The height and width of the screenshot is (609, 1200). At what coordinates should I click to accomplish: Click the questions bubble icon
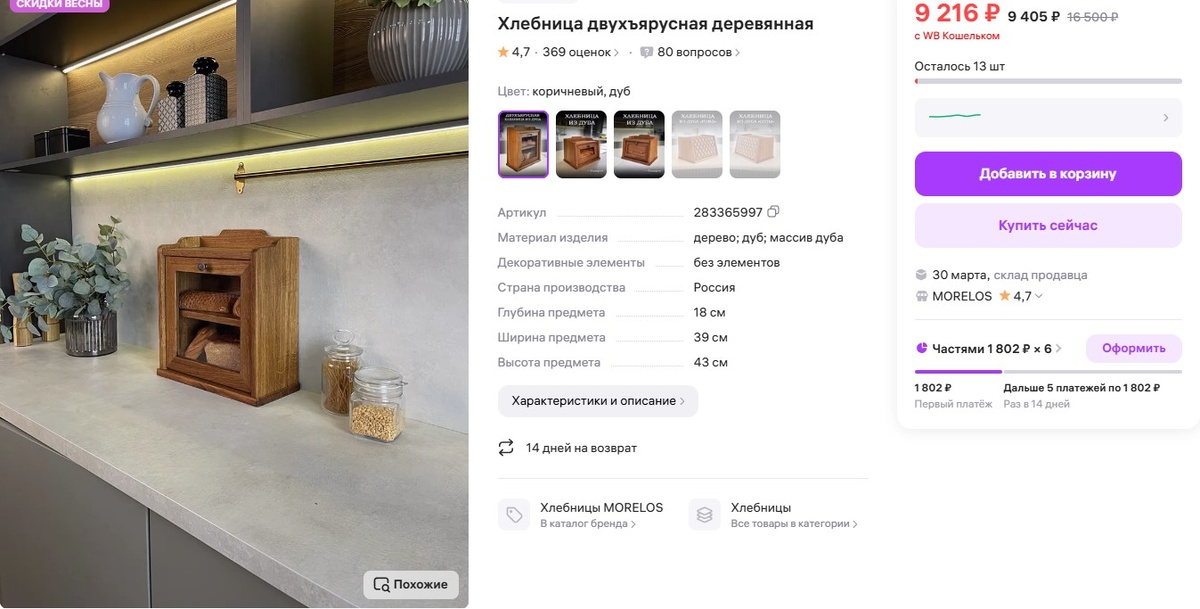[x=647, y=52]
